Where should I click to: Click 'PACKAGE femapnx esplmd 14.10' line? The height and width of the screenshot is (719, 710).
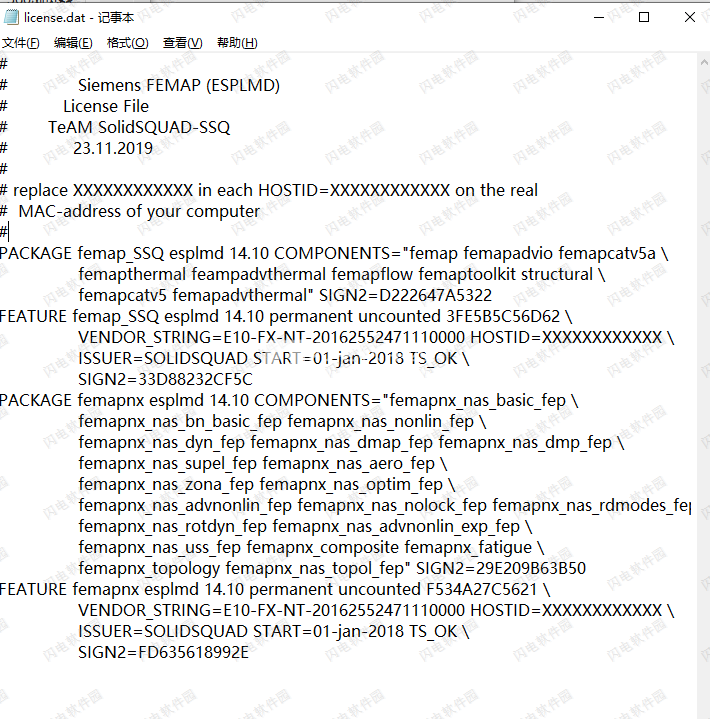(x=289, y=400)
